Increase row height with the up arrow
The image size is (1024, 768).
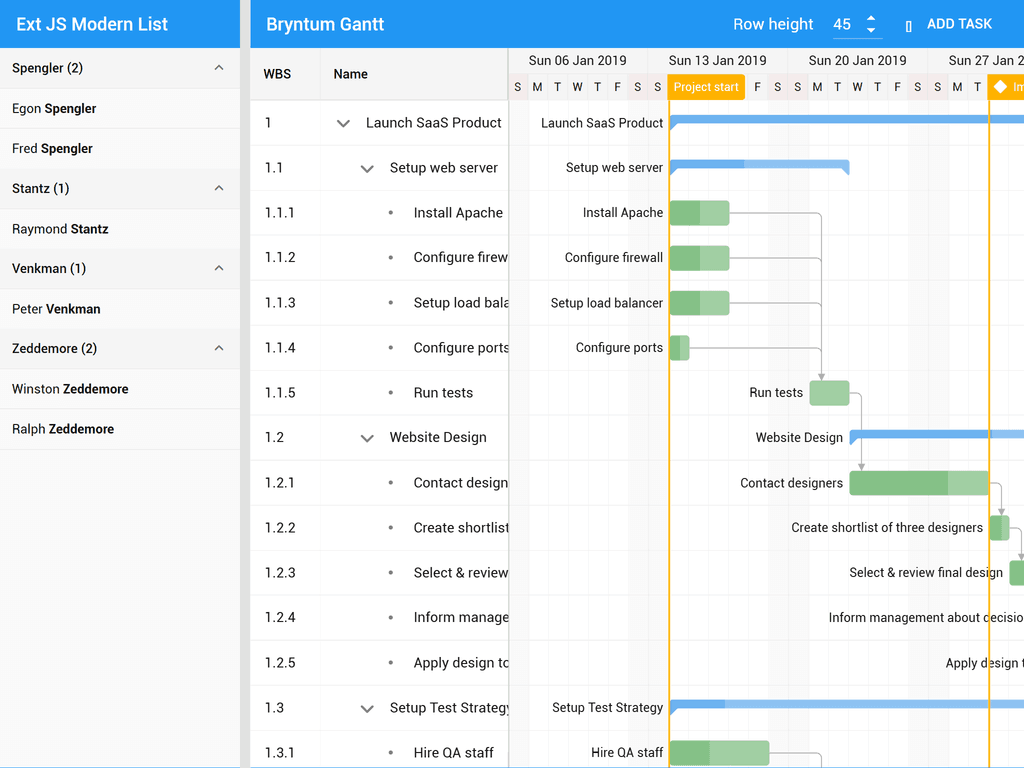[872, 18]
